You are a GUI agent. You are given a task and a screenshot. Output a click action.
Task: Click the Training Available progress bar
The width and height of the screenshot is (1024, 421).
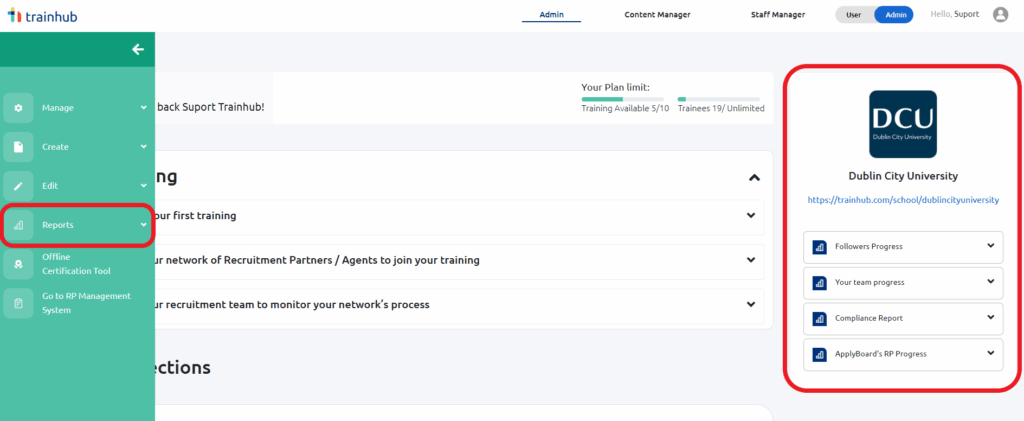[x=622, y=99]
